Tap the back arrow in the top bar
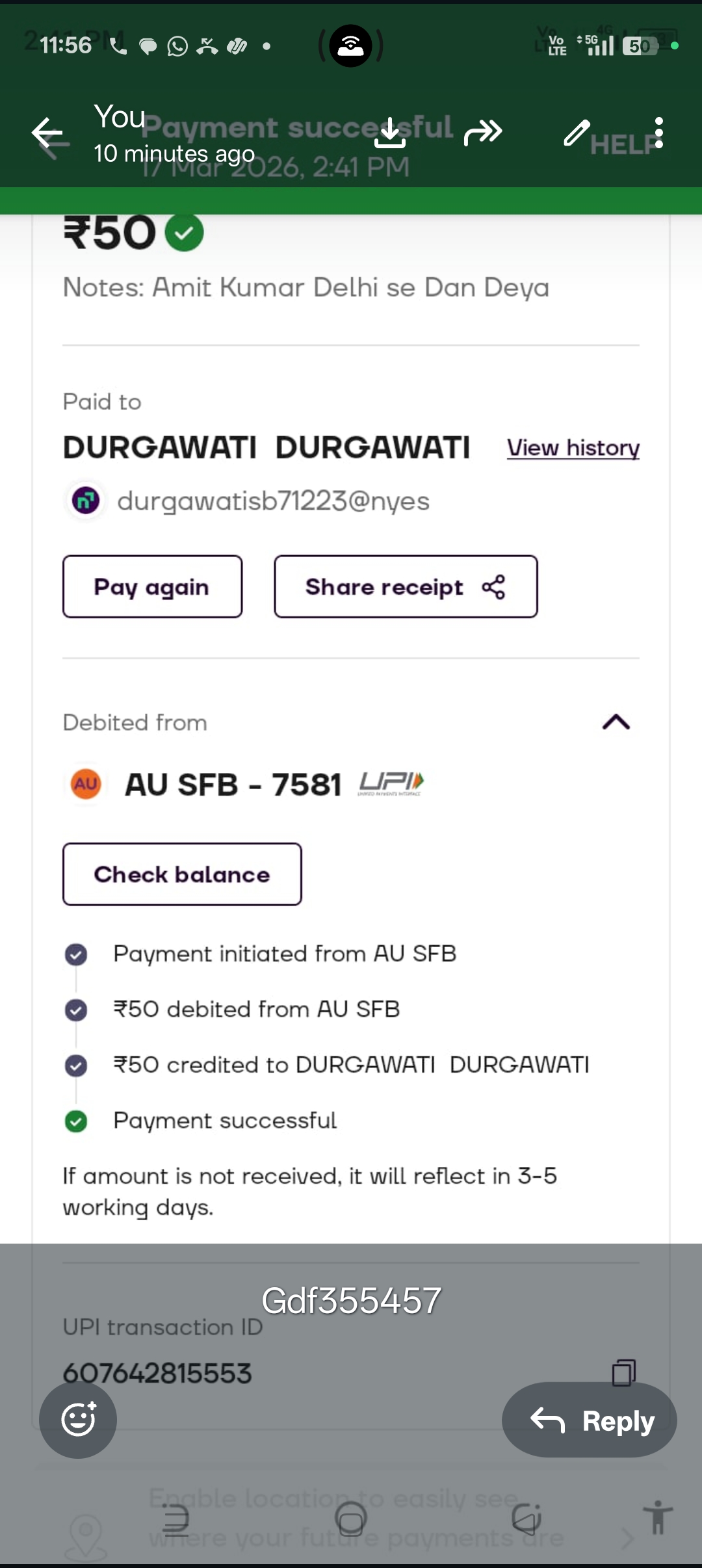The width and height of the screenshot is (702, 1568). 47,133
